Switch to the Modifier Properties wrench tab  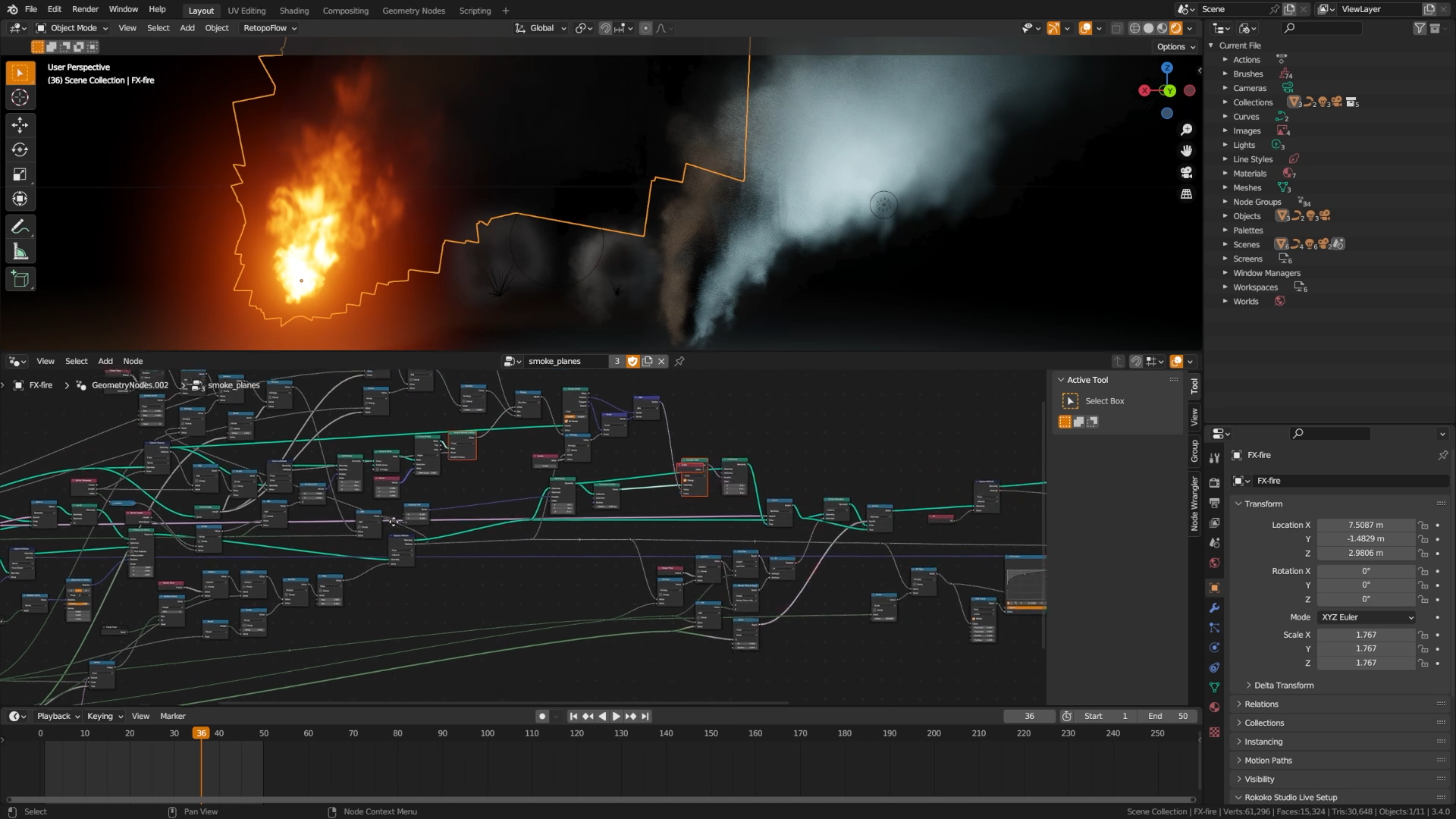click(1214, 607)
